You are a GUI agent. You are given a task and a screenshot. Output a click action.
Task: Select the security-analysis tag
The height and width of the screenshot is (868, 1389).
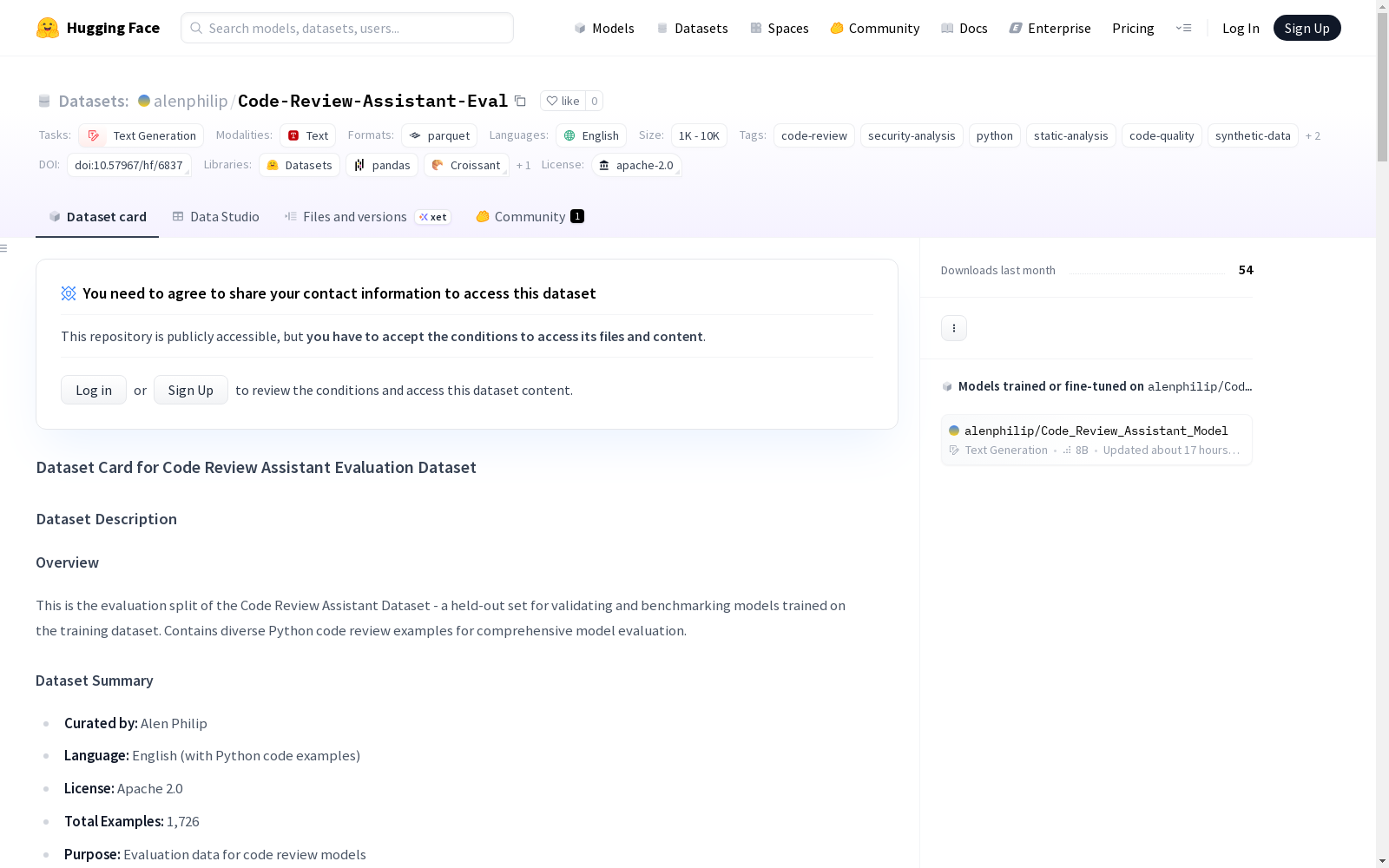(912, 135)
